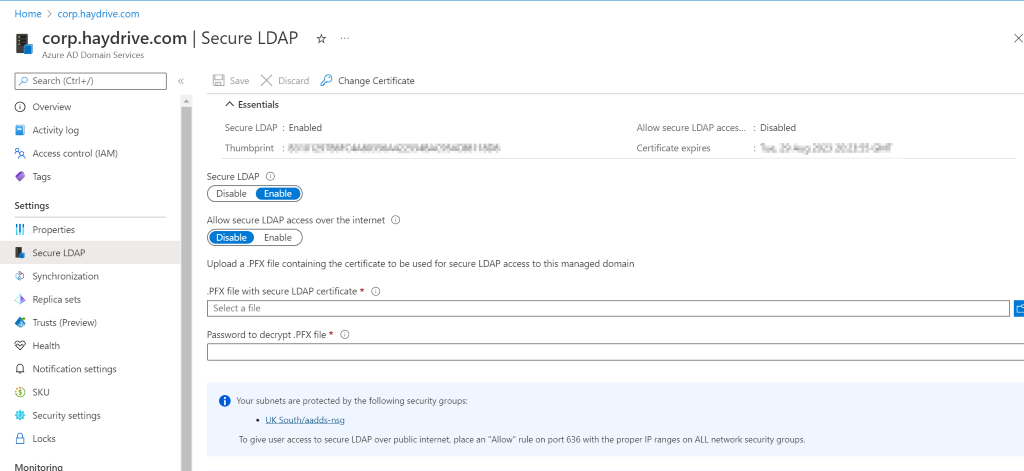
Task: Set internet LDAP access to Enable
Action: tap(278, 238)
